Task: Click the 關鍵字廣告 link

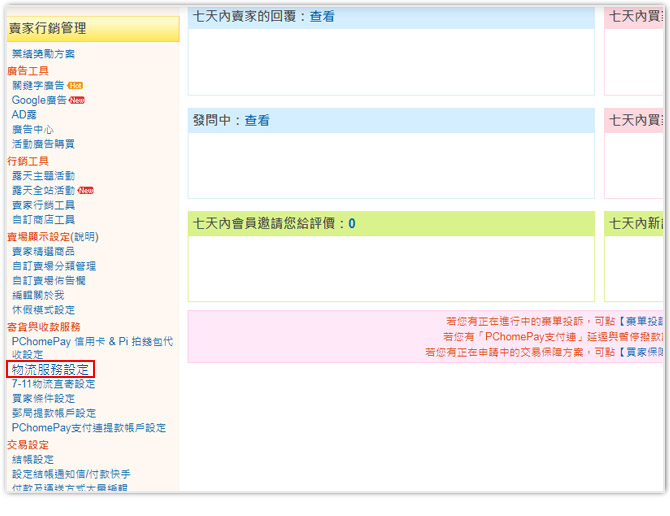Action: coord(39,85)
